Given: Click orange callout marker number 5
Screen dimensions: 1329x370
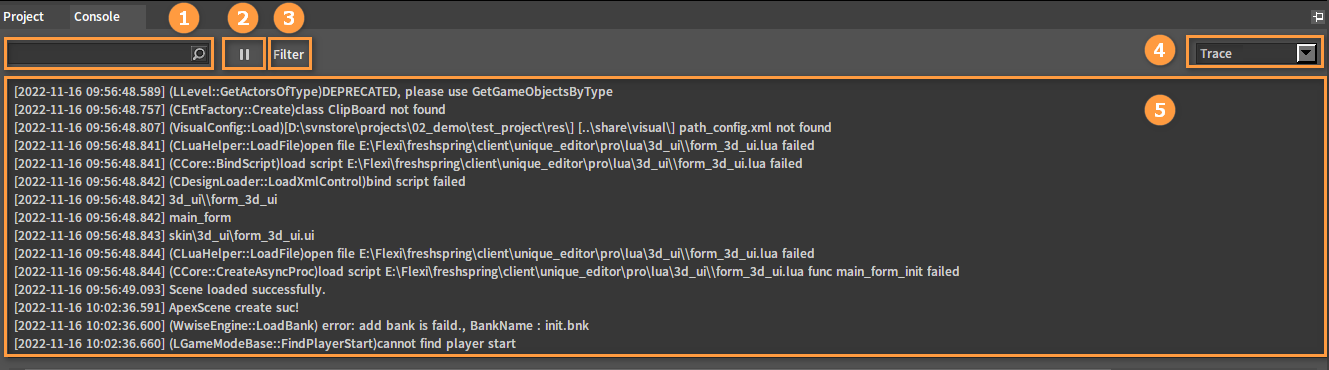Looking at the screenshot, I should pos(1158,110).
